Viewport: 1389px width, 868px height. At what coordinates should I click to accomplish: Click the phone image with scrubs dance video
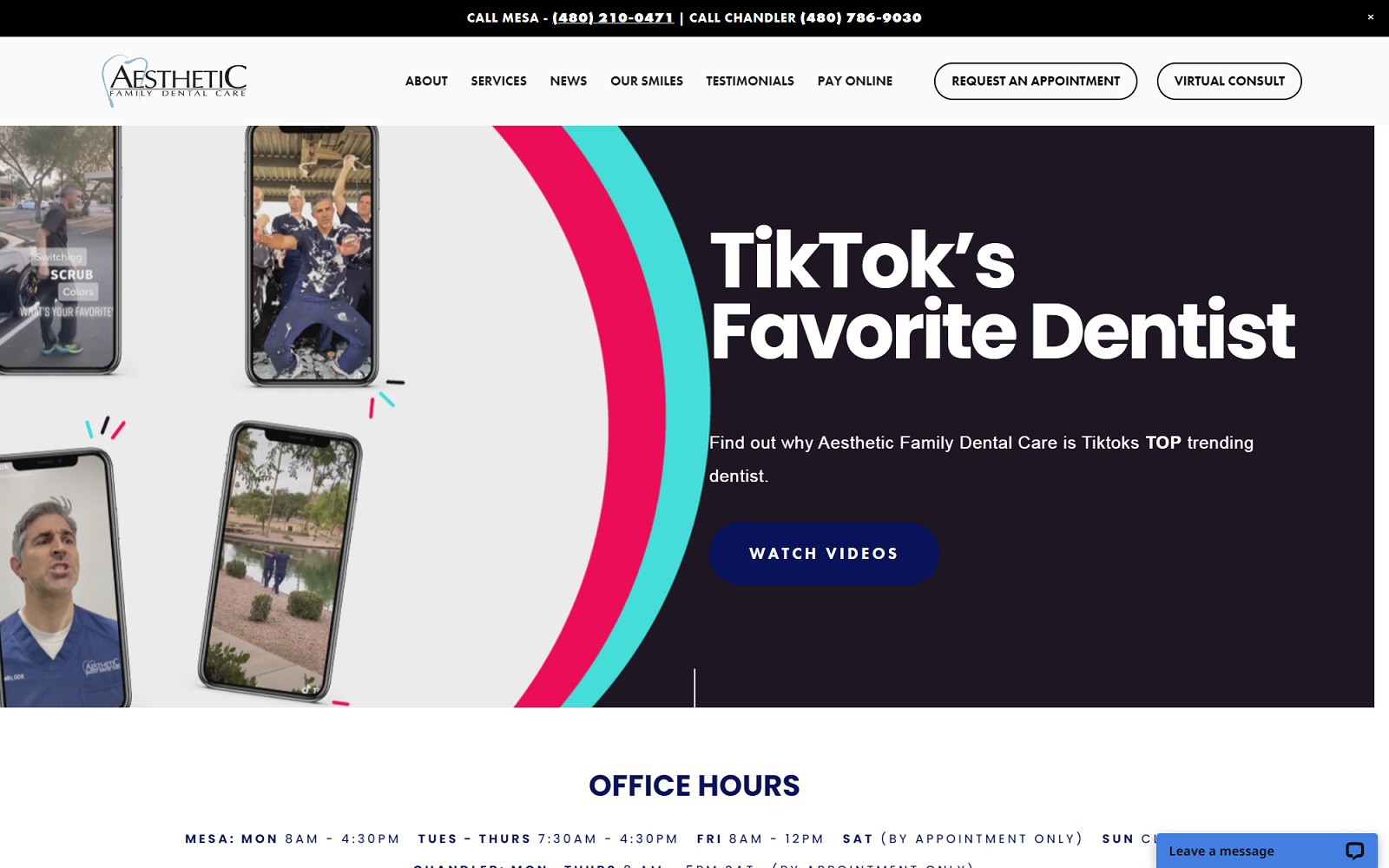coord(313,256)
